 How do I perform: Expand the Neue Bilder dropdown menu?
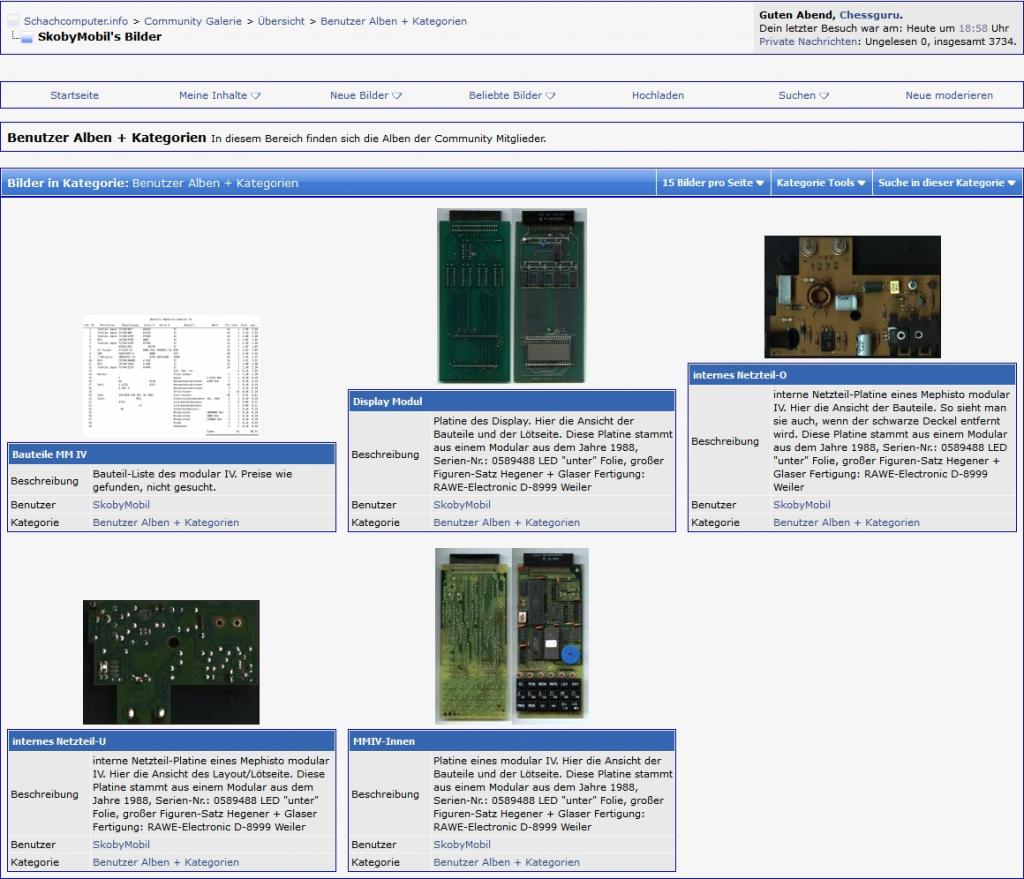pos(365,96)
